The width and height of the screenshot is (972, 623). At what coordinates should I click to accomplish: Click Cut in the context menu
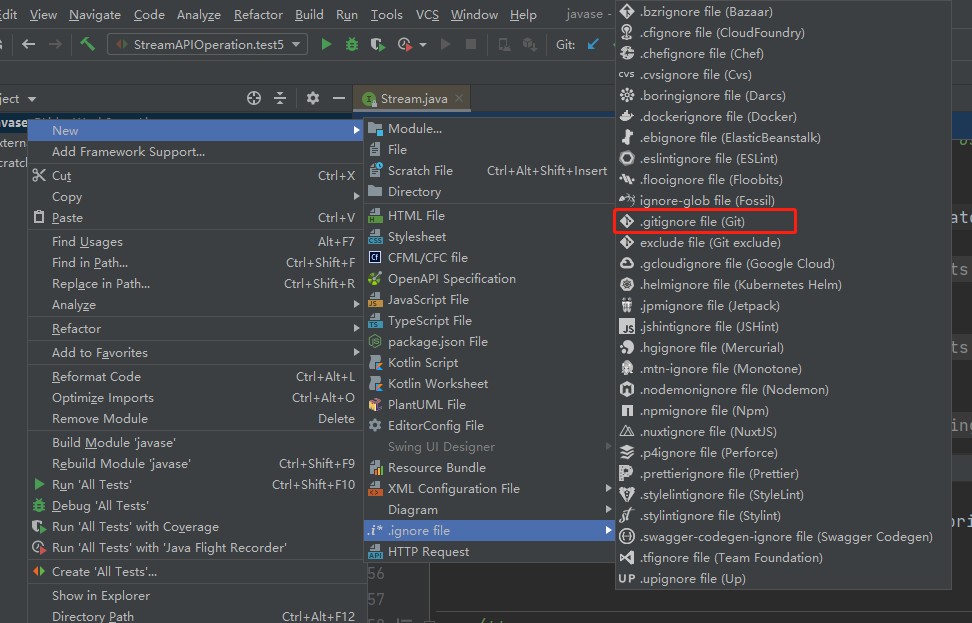point(195,175)
